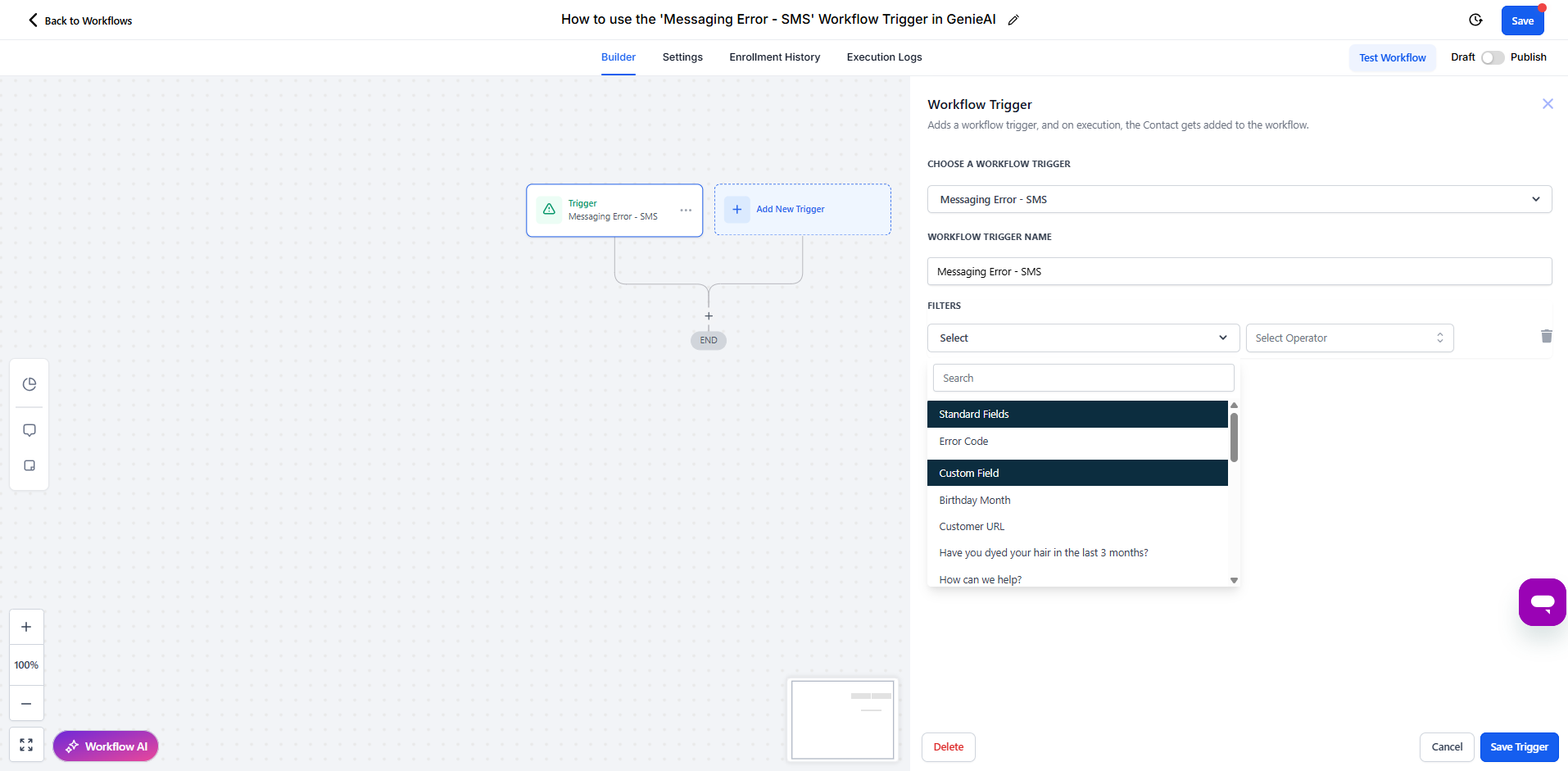Click the Save Trigger button

[1517, 746]
